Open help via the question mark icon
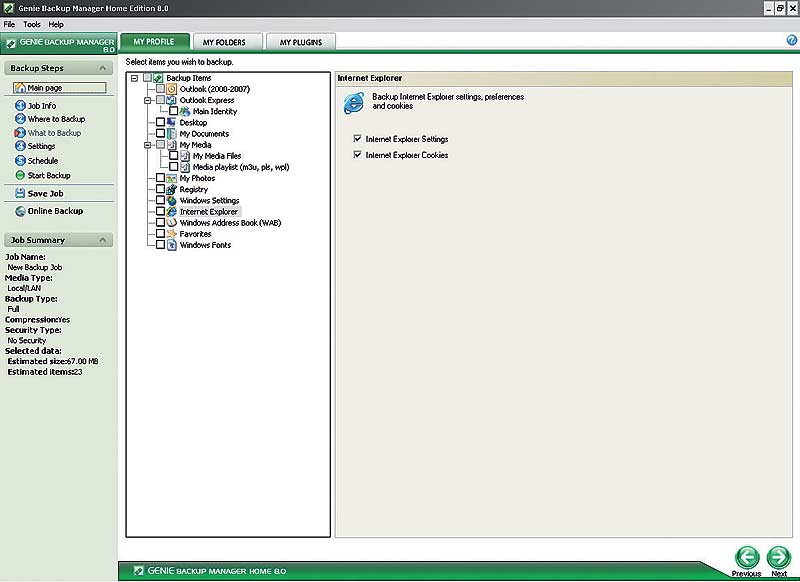 [x=792, y=40]
